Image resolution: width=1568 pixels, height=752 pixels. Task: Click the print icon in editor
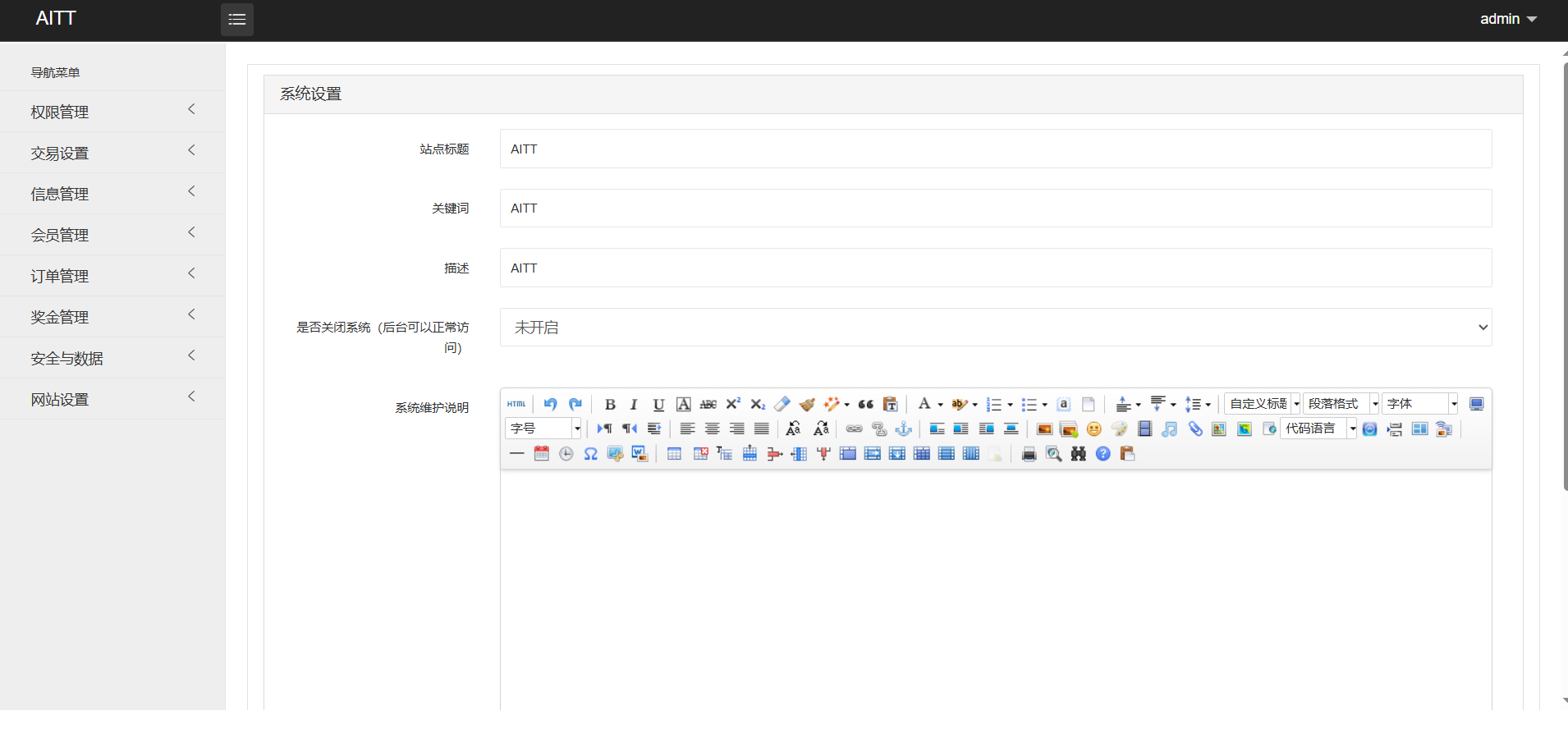[x=1029, y=454]
